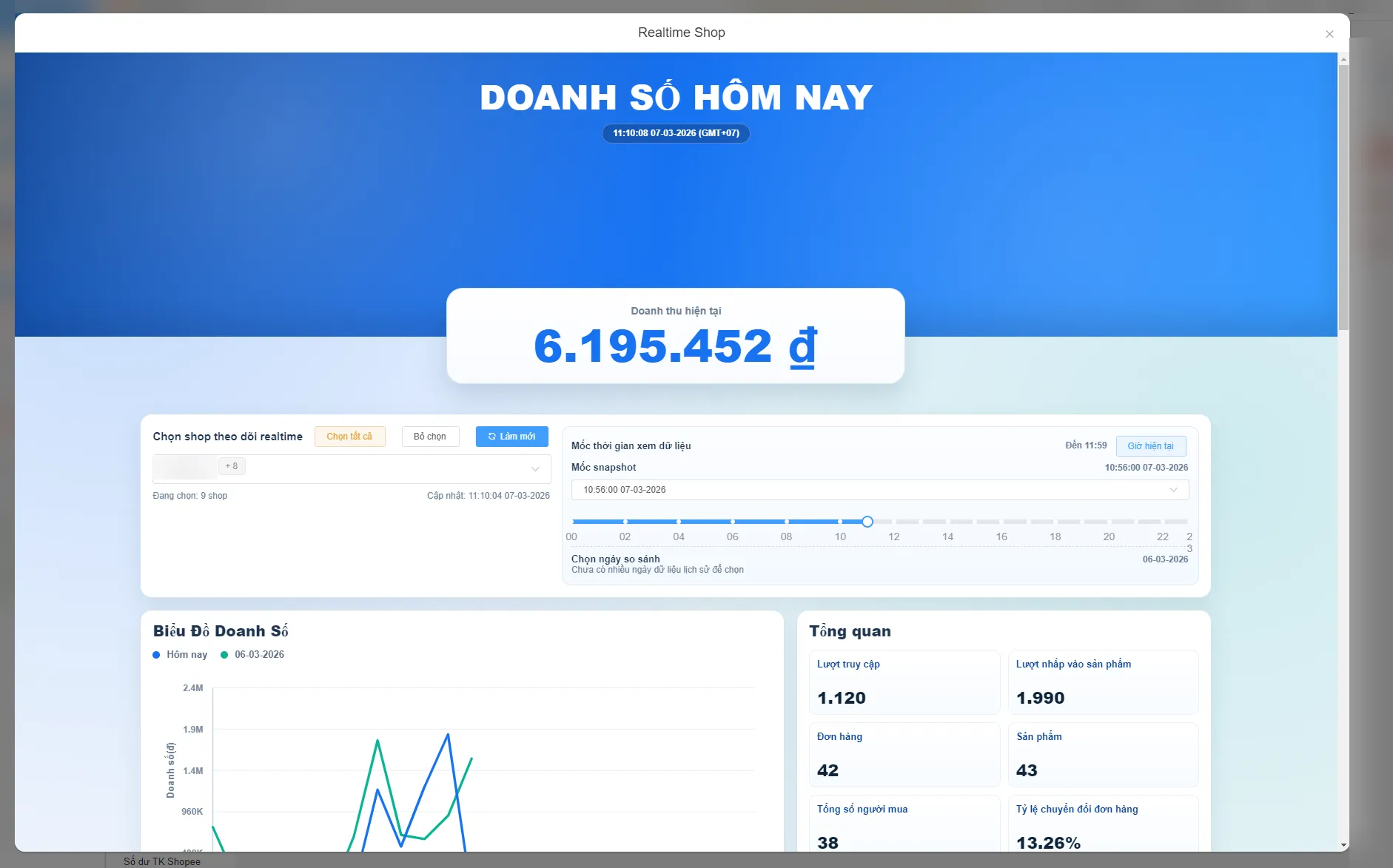Screen dimensions: 1393x868
Task: Click the comparison date 06-03-2026
Action: tap(1165, 559)
